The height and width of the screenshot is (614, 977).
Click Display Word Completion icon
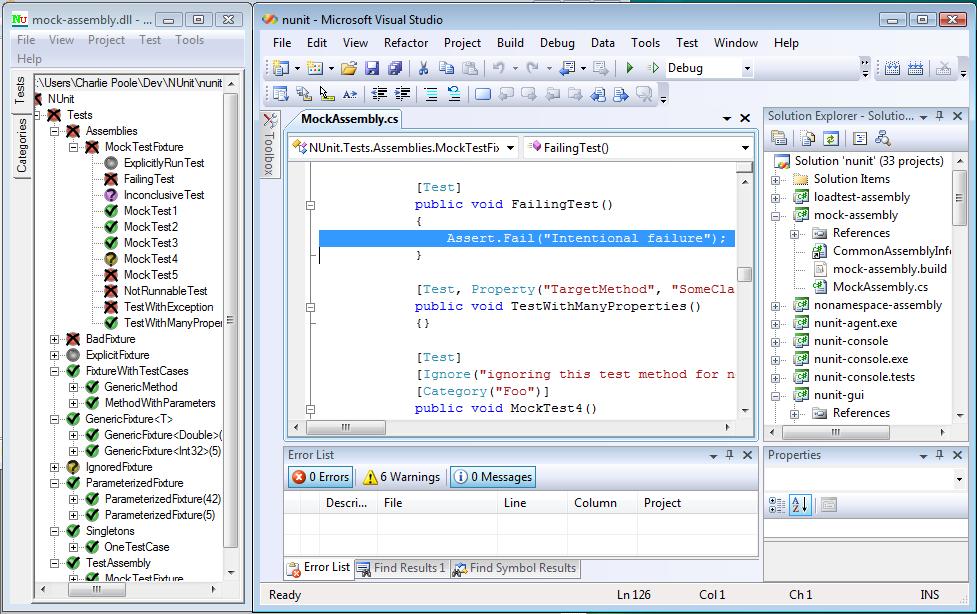tap(350, 94)
